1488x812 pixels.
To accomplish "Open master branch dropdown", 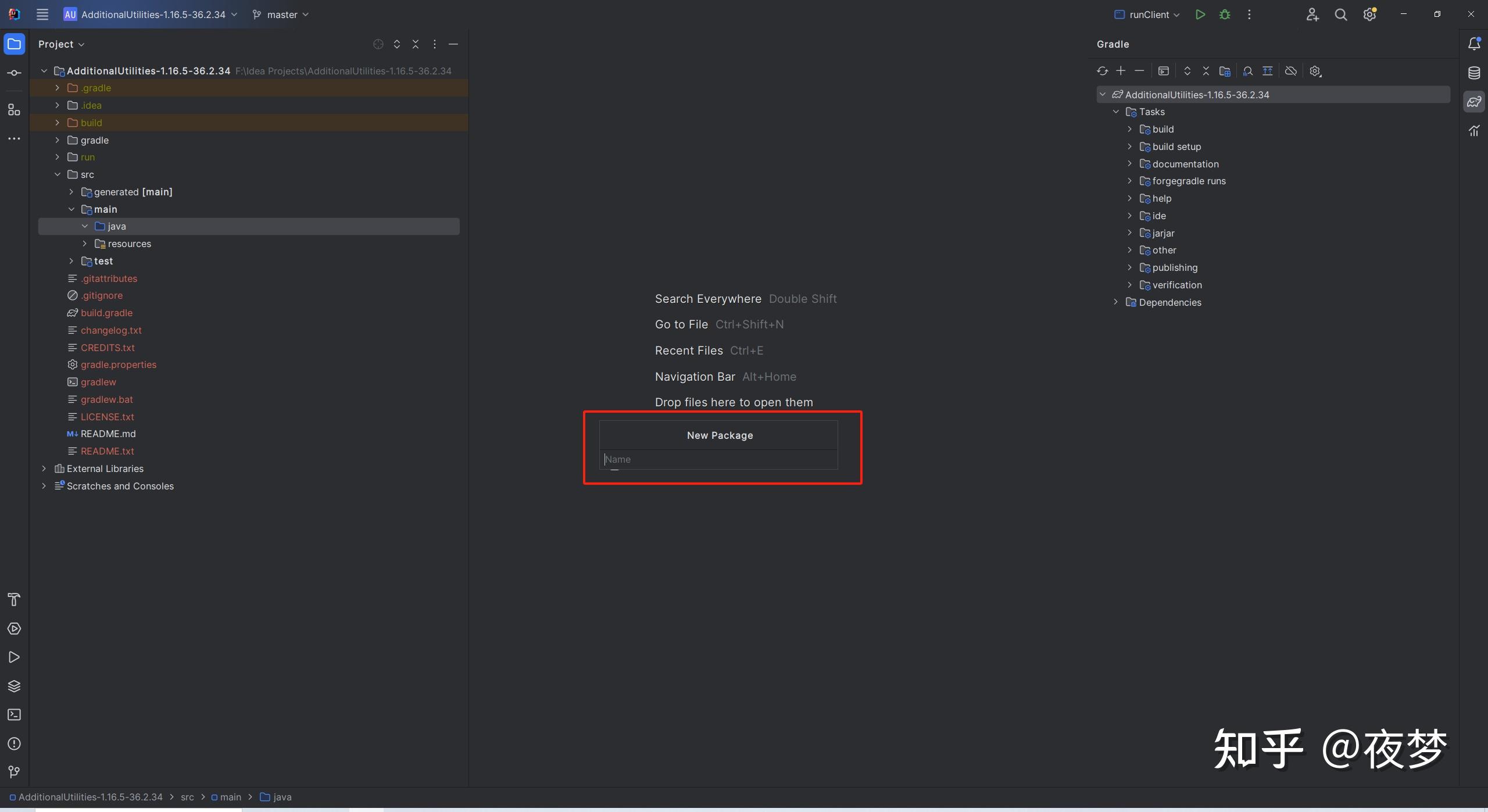I will [281, 15].
